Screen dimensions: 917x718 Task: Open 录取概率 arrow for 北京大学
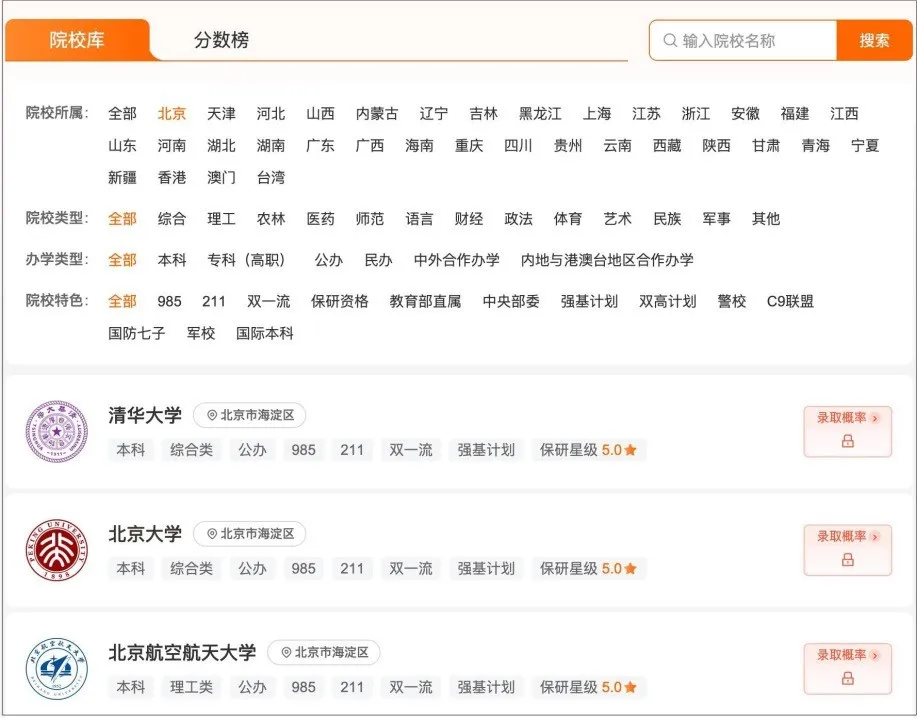coord(875,537)
